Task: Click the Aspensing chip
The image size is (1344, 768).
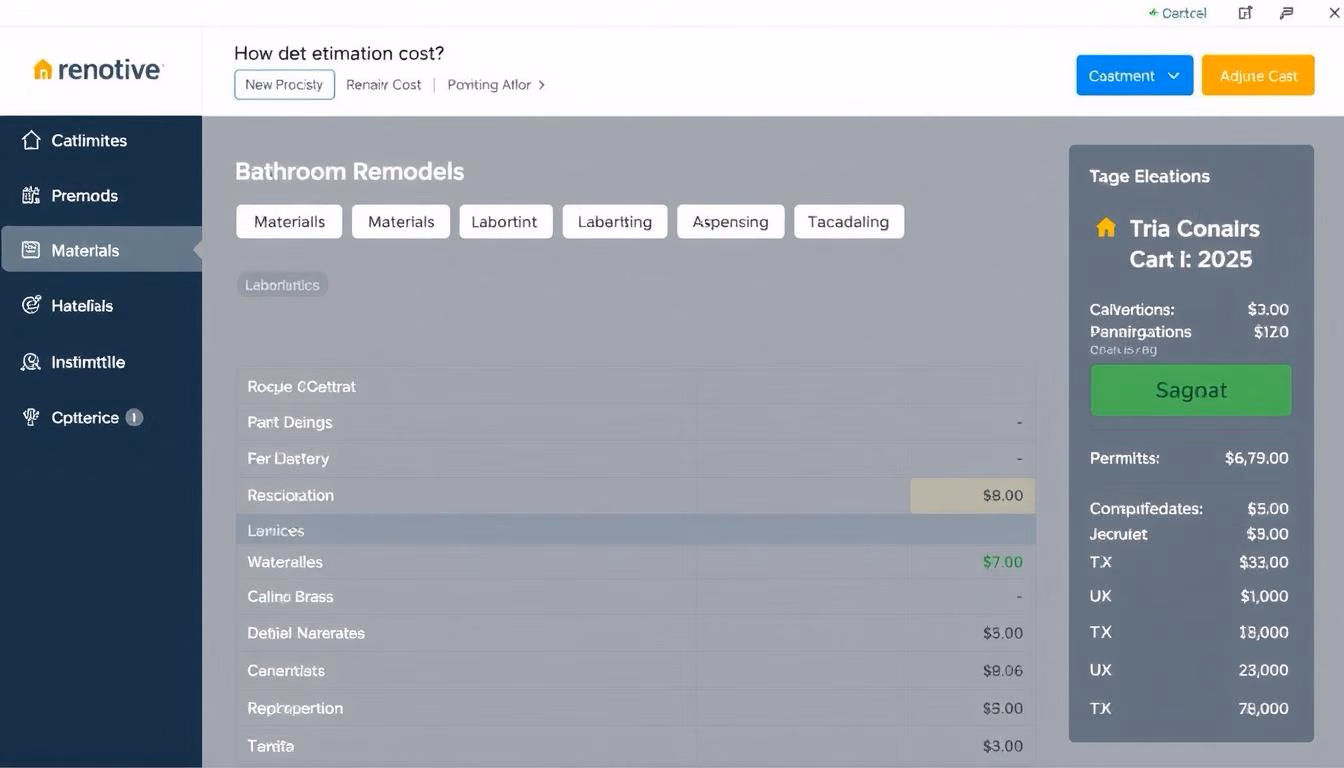Action: pos(731,222)
